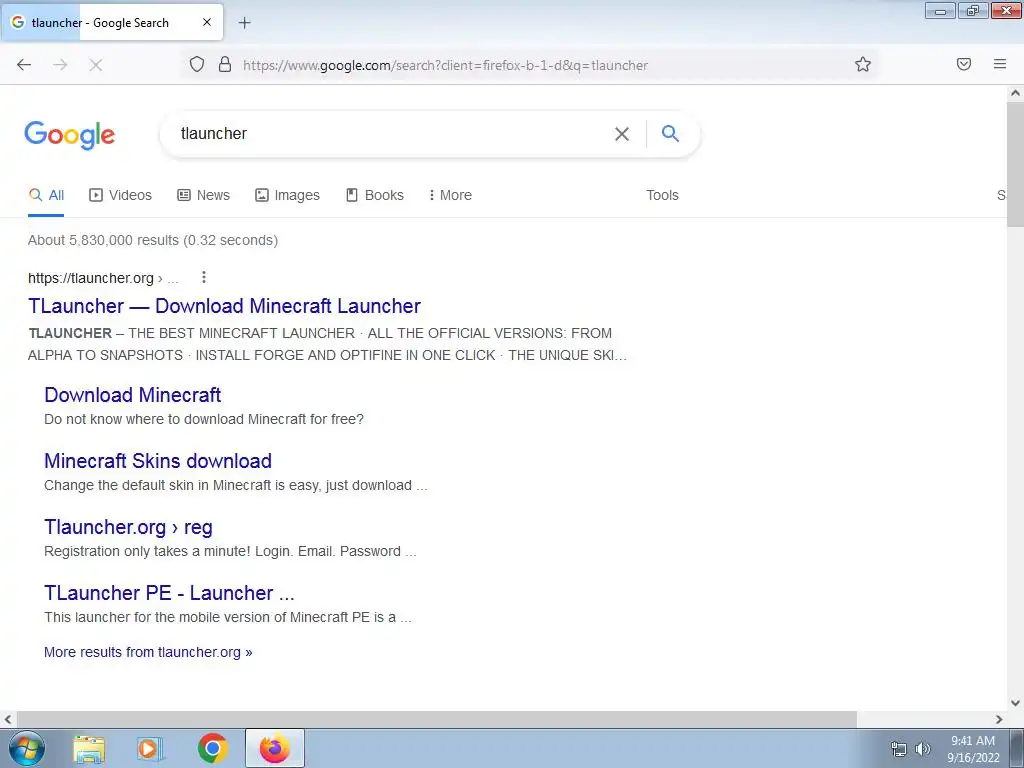Image resolution: width=1024 pixels, height=768 pixels.
Task: Select the All results tab
Action: pos(46,195)
